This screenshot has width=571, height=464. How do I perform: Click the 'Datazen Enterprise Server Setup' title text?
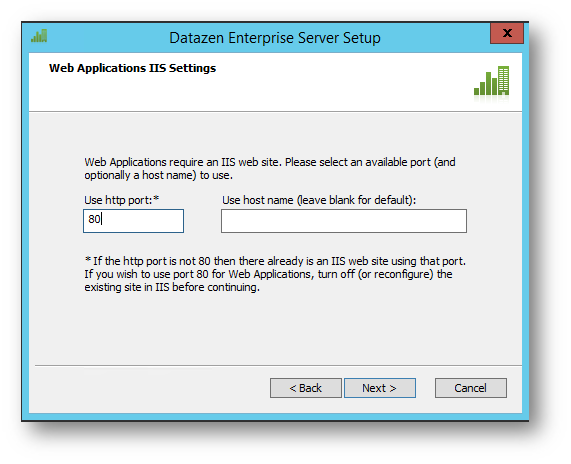coord(275,38)
